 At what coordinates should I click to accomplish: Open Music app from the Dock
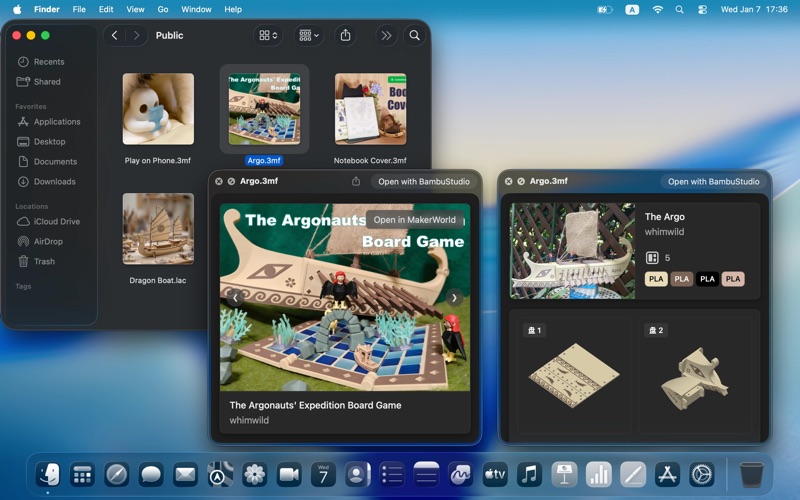pos(529,474)
